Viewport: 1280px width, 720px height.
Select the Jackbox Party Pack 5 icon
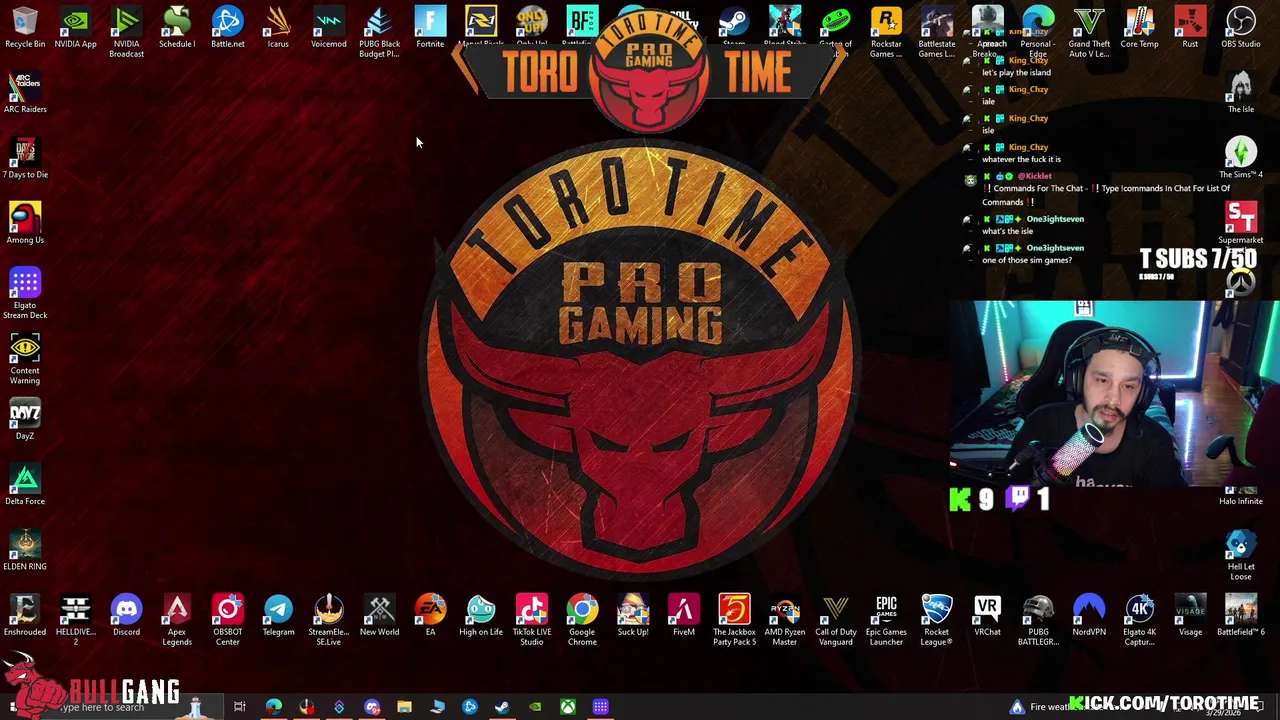pos(734,620)
